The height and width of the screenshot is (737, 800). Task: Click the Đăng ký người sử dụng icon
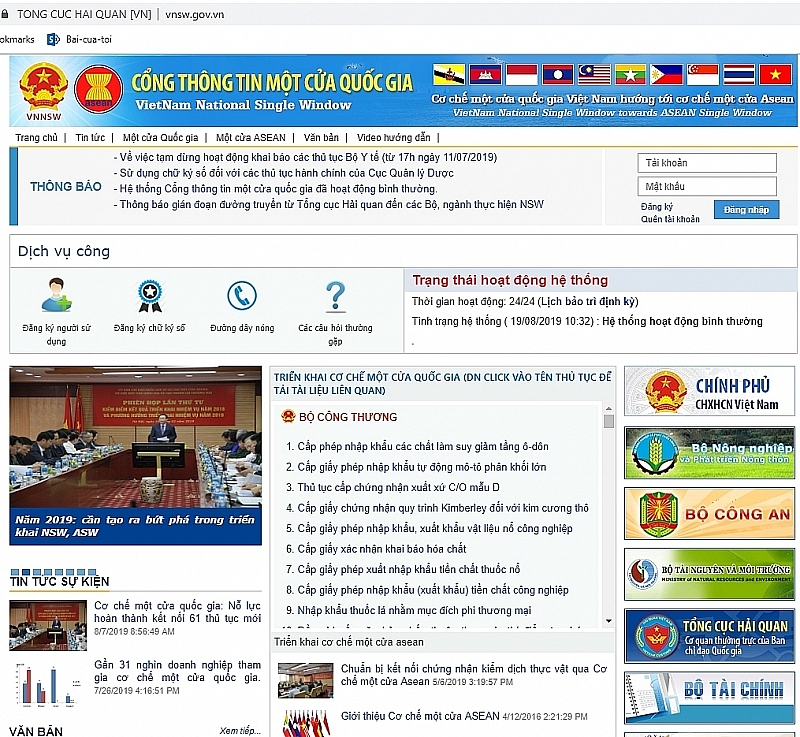[x=56, y=295]
